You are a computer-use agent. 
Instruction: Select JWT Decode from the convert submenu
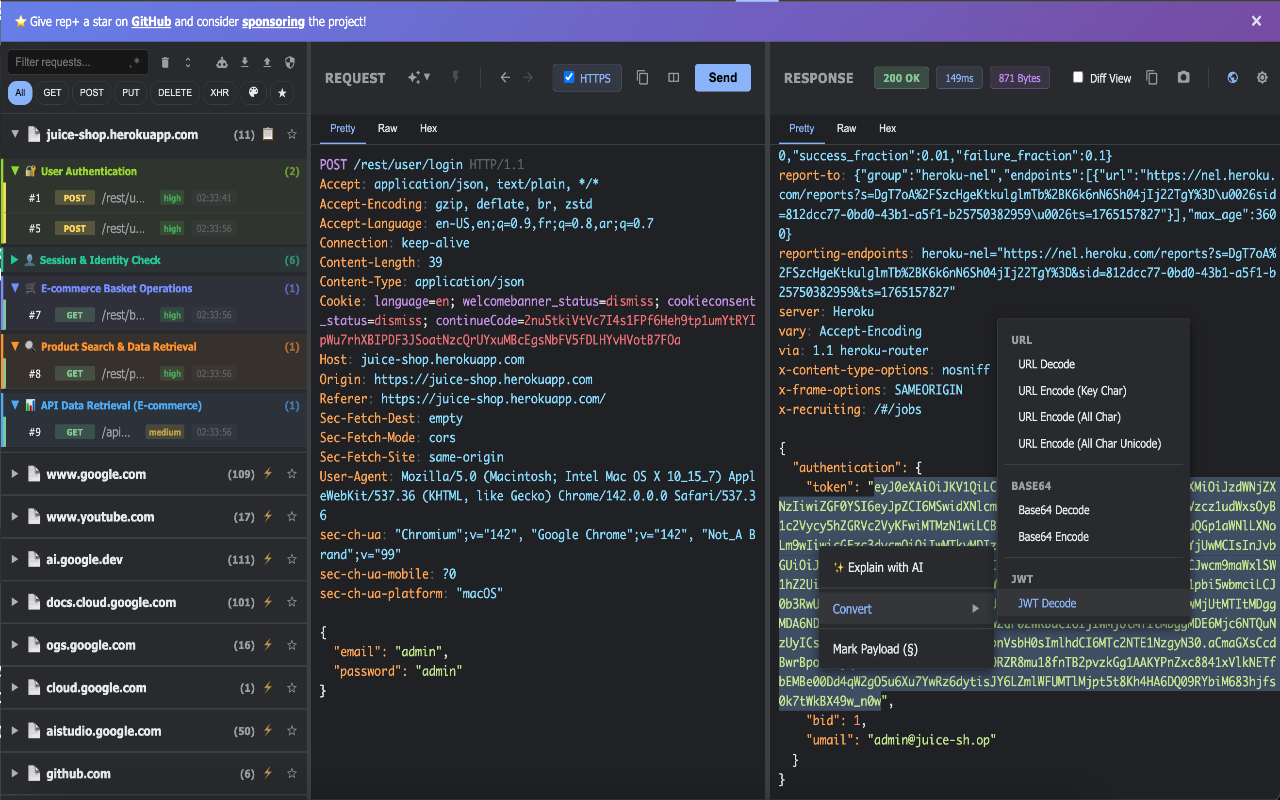[x=1047, y=603]
